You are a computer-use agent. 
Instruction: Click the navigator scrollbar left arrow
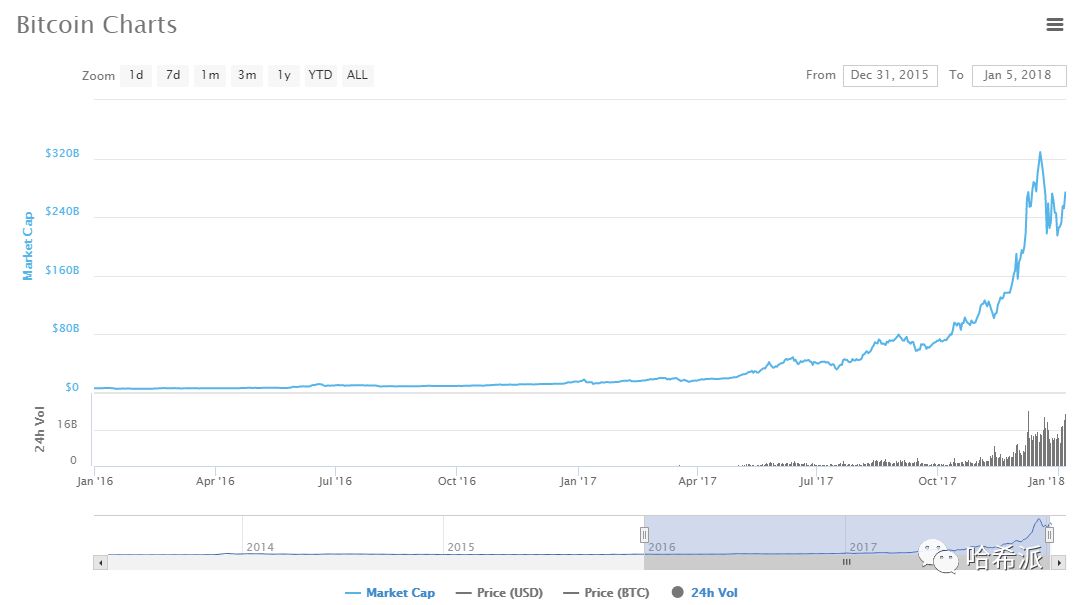point(100,562)
